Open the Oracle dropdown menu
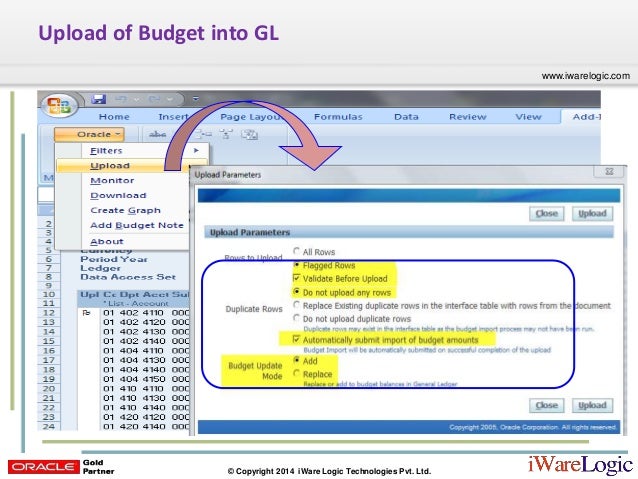 (89, 134)
